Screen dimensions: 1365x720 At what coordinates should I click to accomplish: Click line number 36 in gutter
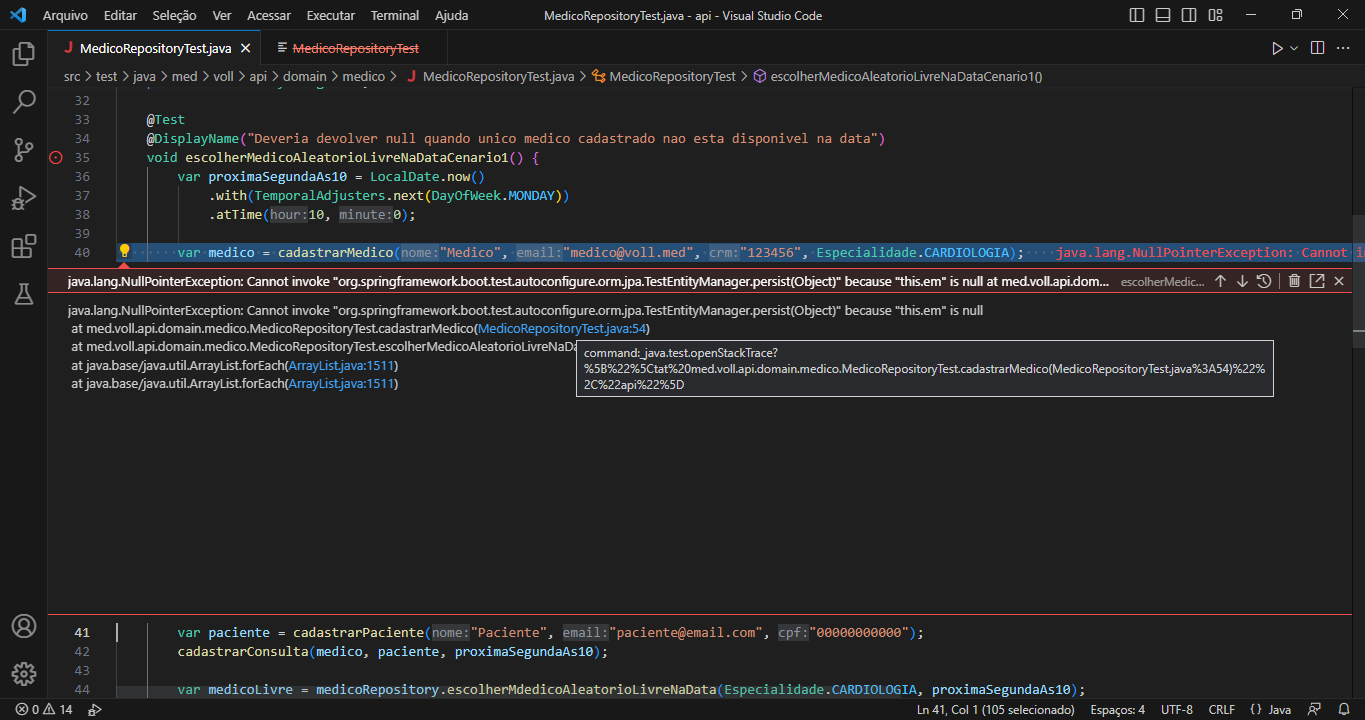(x=82, y=176)
